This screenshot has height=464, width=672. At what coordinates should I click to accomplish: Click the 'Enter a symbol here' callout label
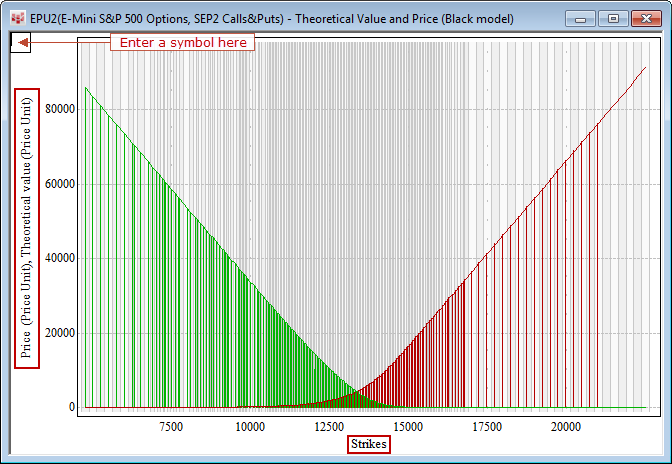click(x=180, y=42)
